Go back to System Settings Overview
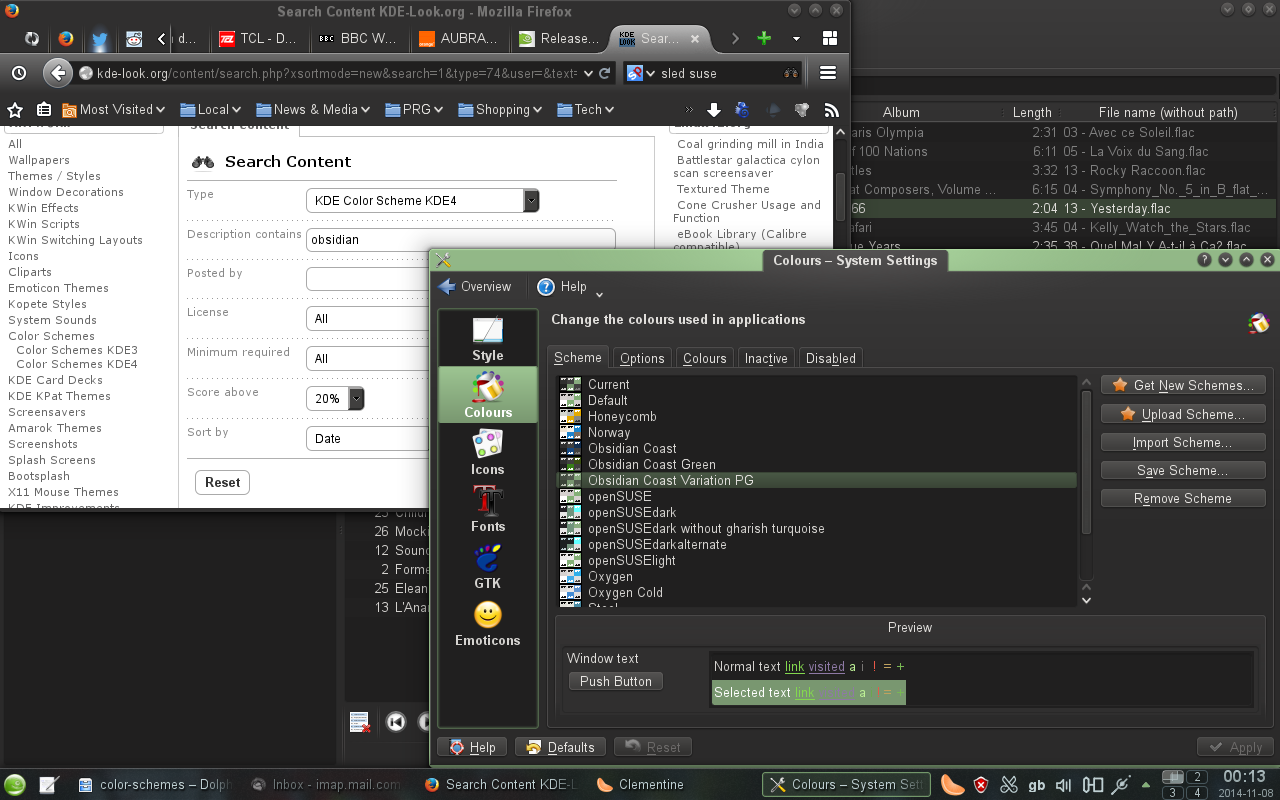1280x800 pixels. 475,287
